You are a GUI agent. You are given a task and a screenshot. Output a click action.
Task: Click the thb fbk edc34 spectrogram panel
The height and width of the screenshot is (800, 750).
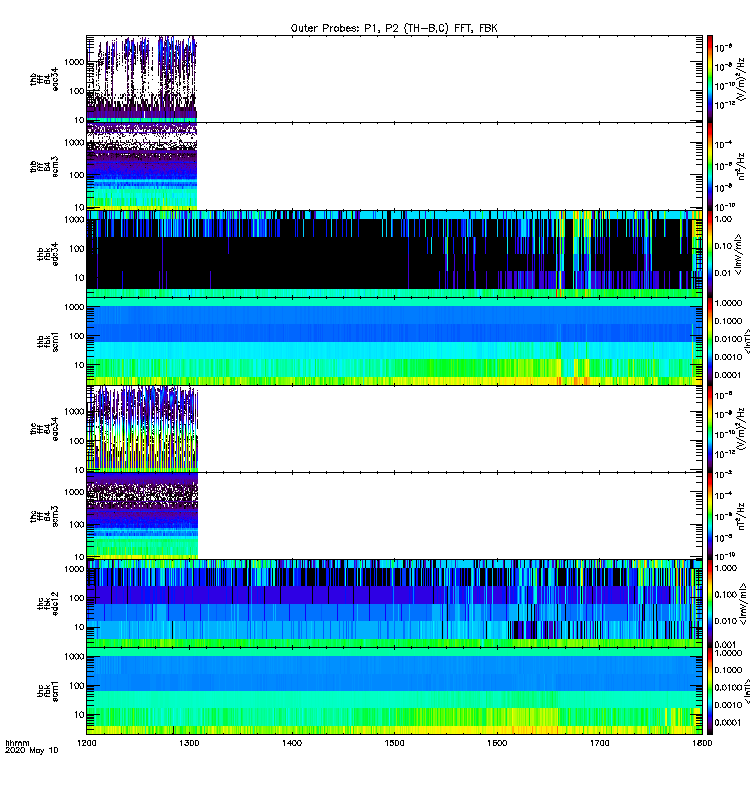coord(394,254)
